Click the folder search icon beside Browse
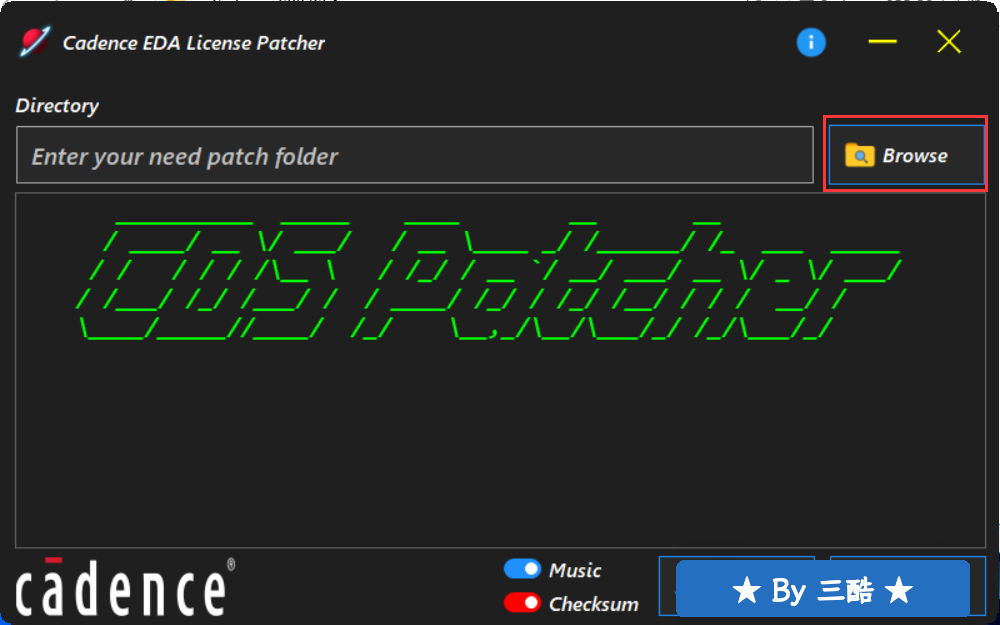 coord(860,155)
